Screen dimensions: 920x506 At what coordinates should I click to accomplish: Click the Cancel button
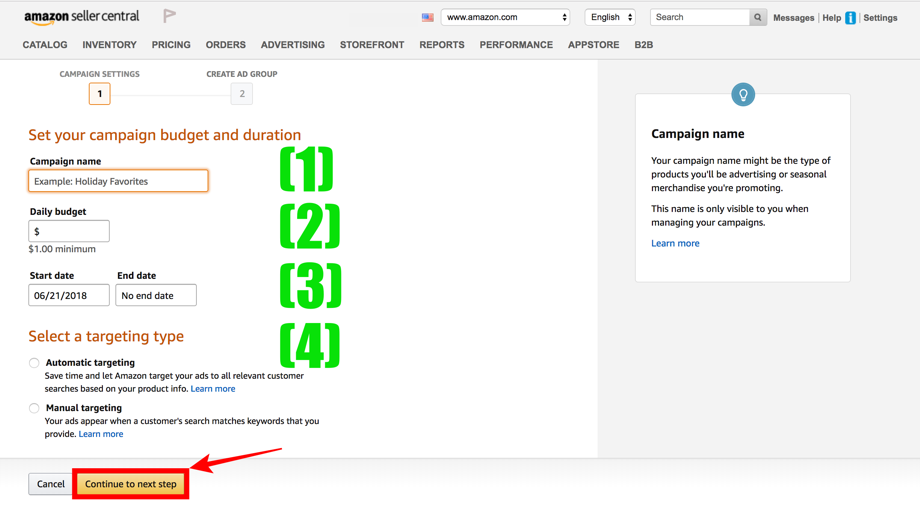pos(51,484)
